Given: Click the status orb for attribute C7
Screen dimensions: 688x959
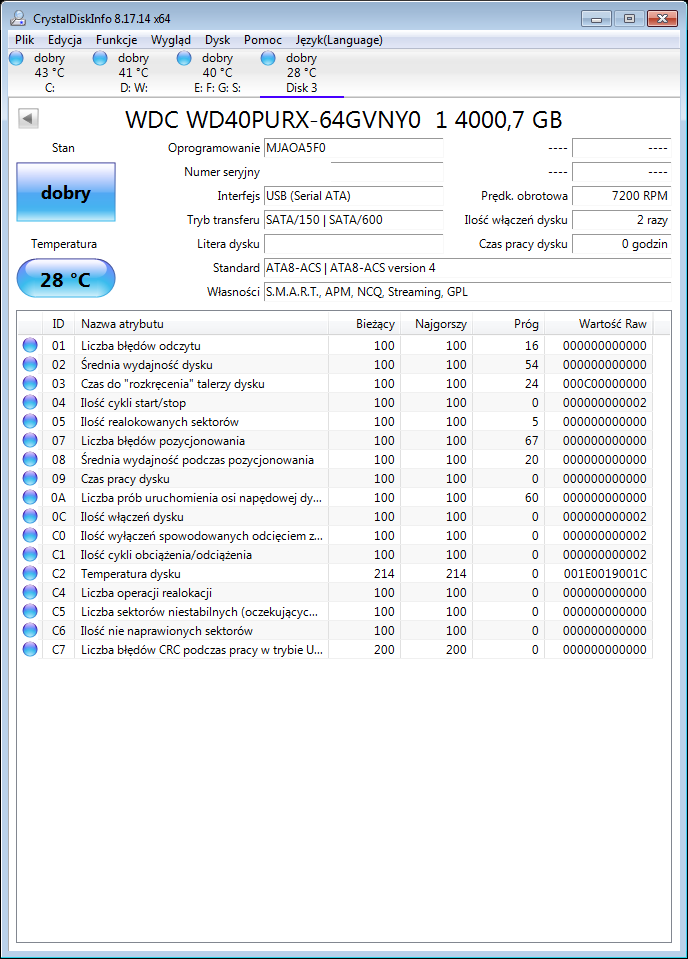Looking at the screenshot, I should tap(30, 649).
